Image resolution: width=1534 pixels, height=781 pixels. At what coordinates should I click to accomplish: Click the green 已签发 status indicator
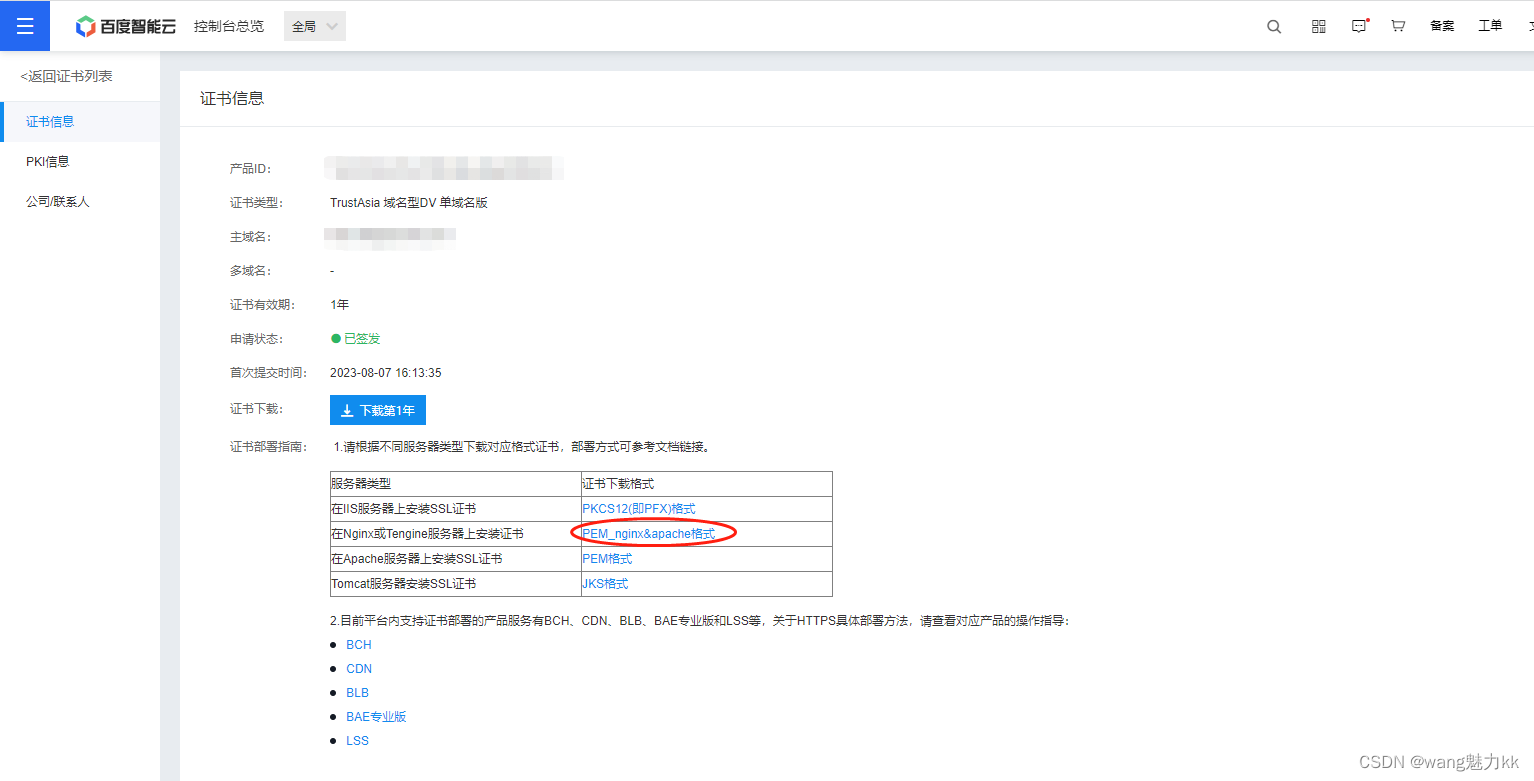point(355,338)
